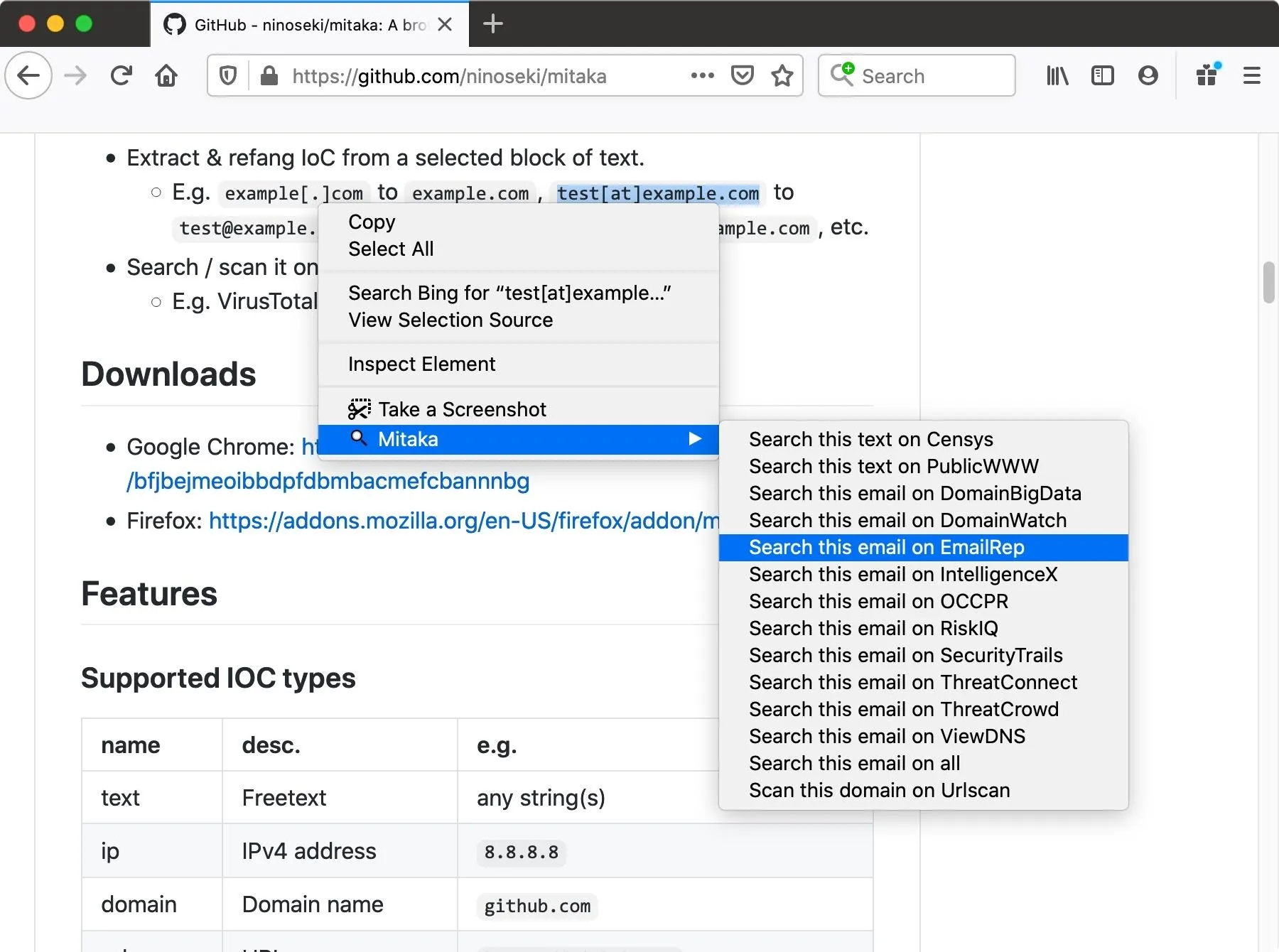Open the browser home page
The image size is (1279, 952).
tap(167, 75)
